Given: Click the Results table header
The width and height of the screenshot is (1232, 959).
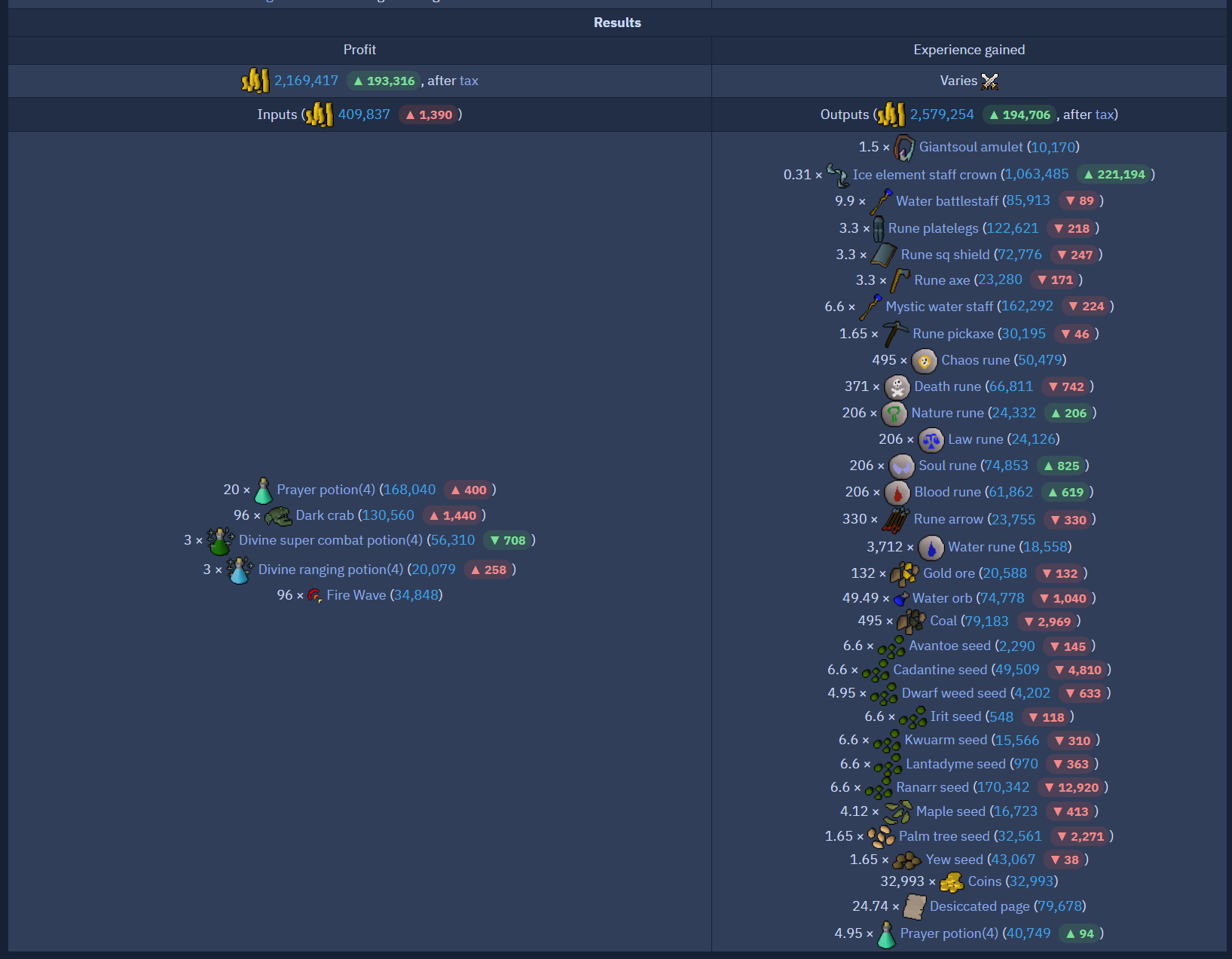Looking at the screenshot, I should (x=617, y=23).
